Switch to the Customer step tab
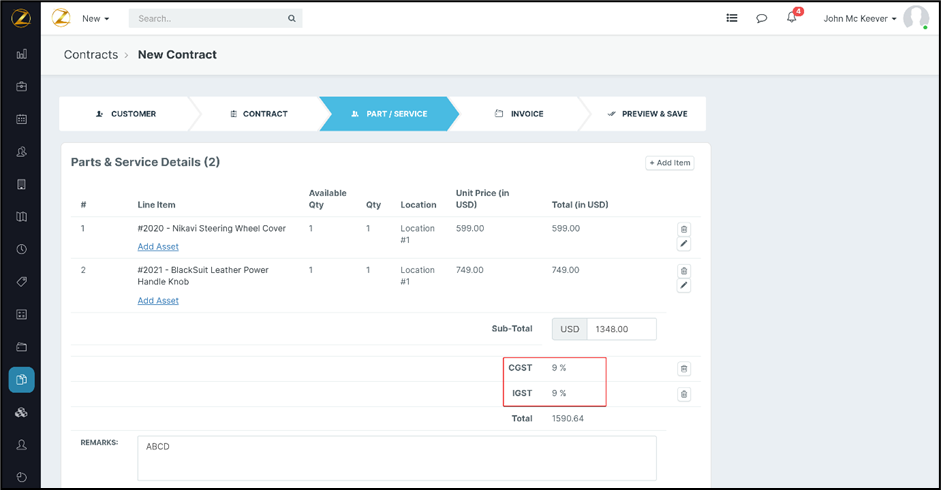 pyautogui.click(x=126, y=114)
